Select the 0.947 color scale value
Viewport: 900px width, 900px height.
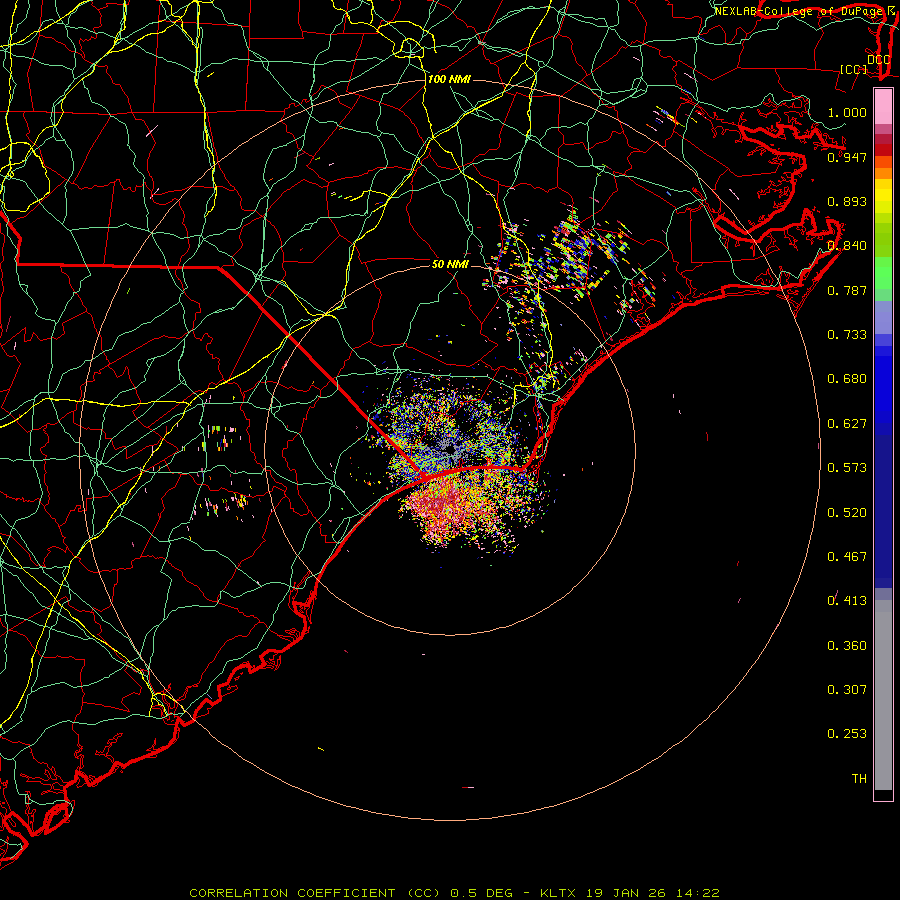[x=847, y=157]
